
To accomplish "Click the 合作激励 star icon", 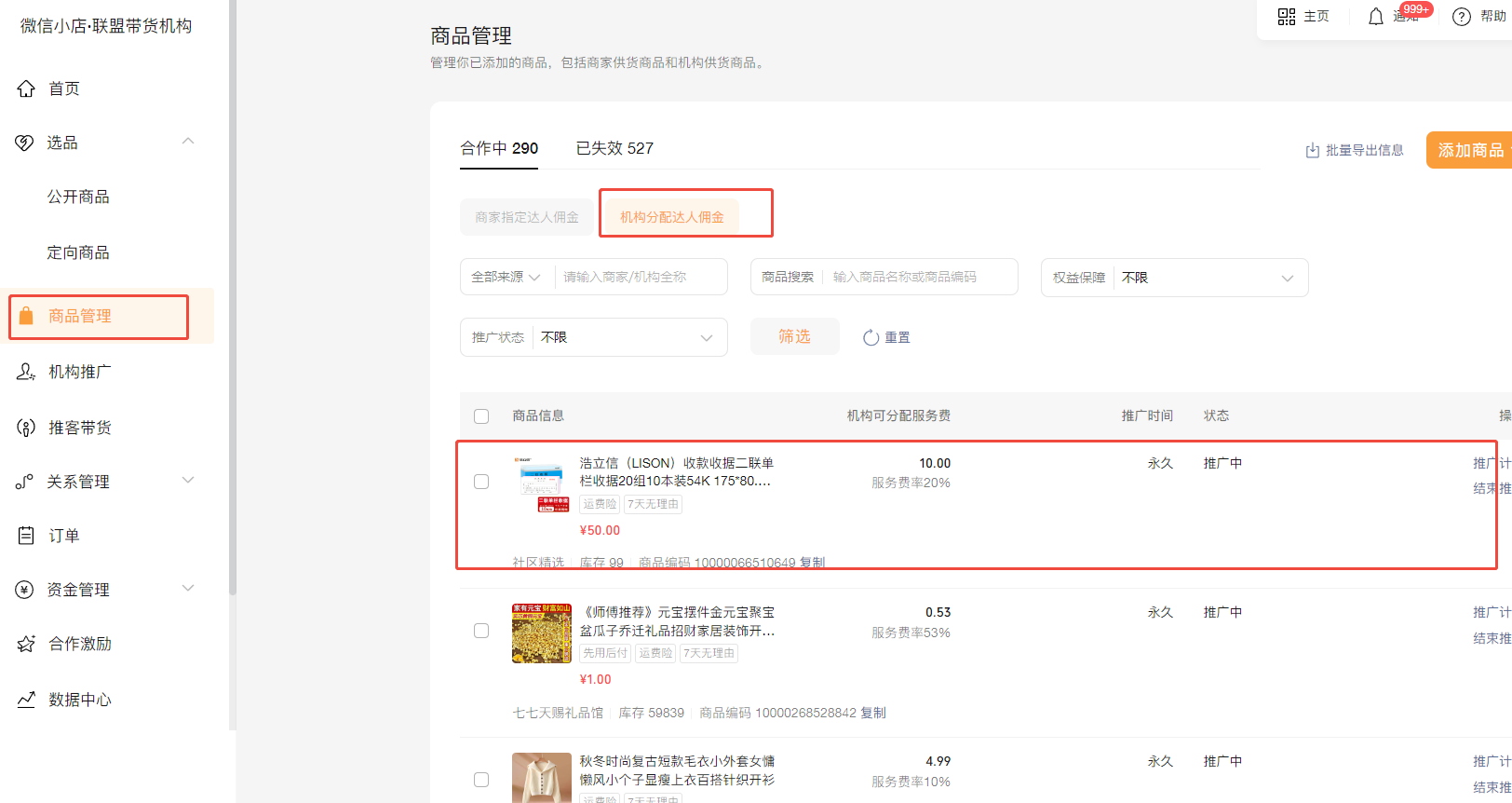I will point(26,644).
